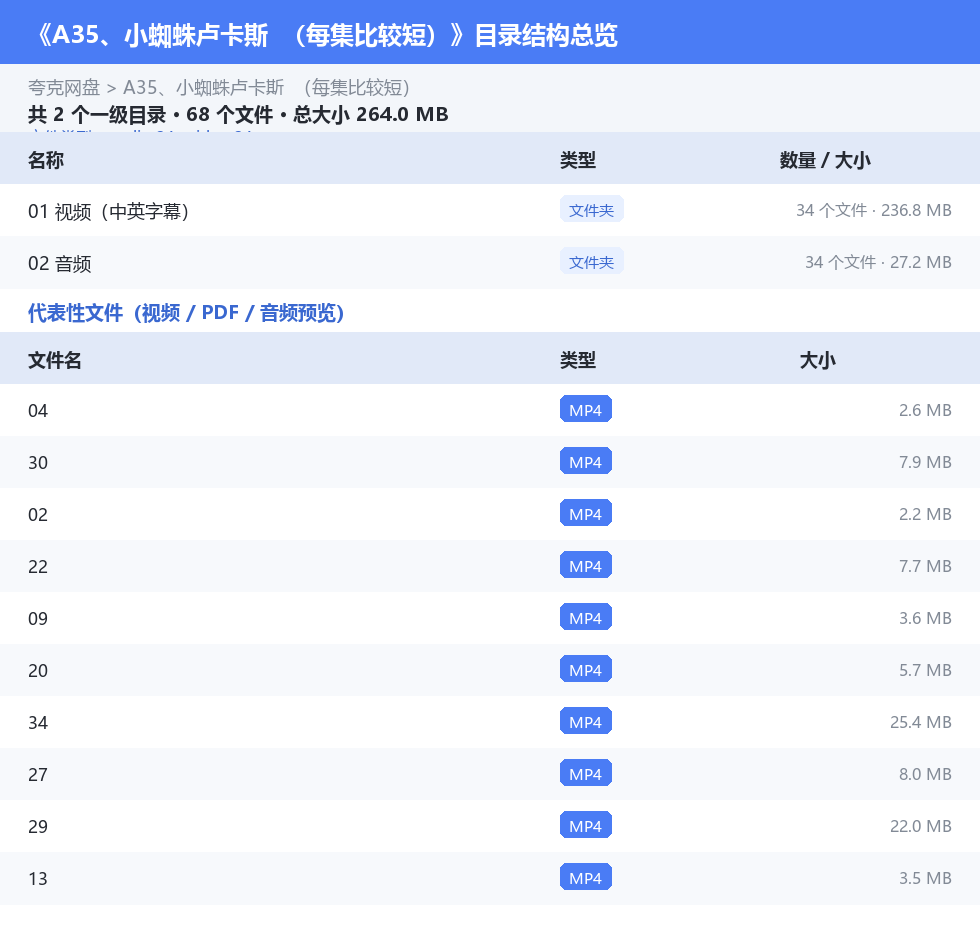Click the 25.4 MB size value
The height and width of the screenshot is (936, 980).
(921, 722)
